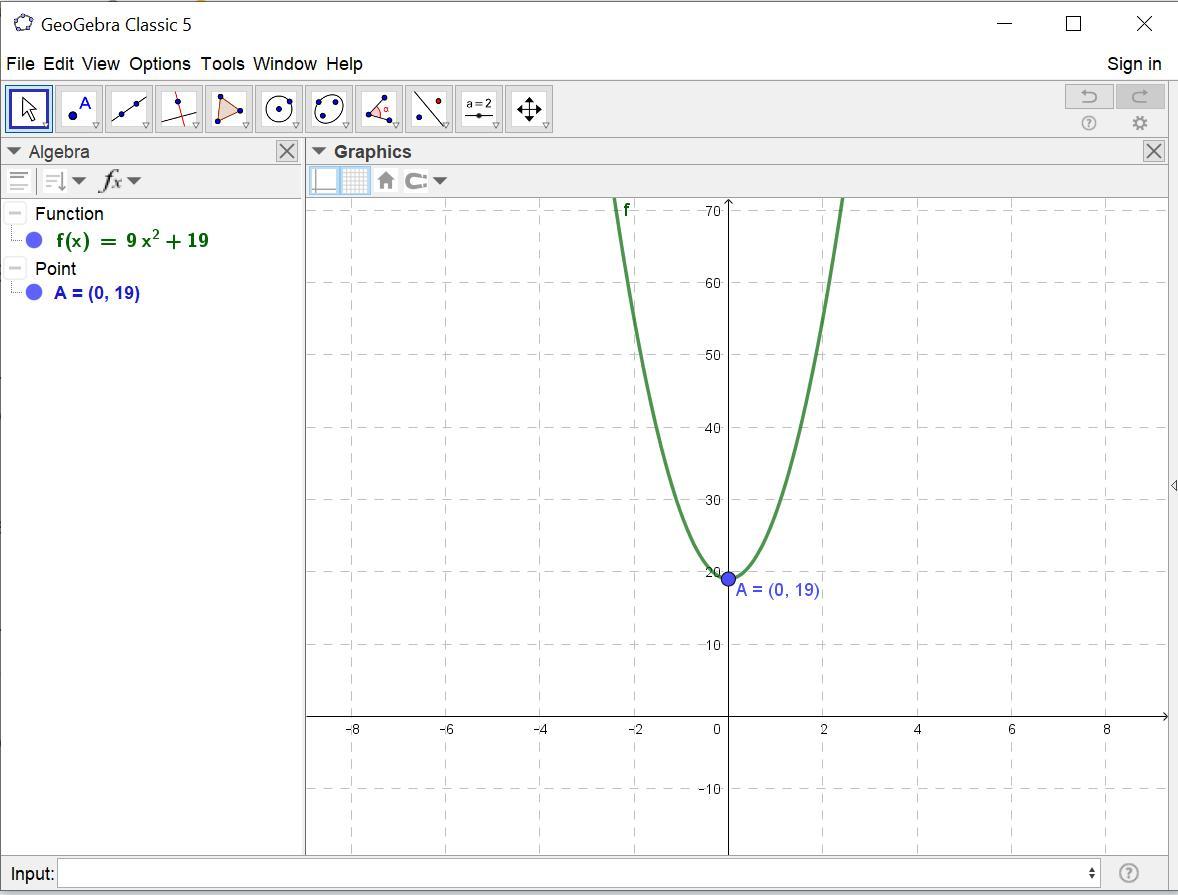1178x895 pixels.
Task: Toggle the grid display in Graphics
Action: tap(355, 181)
